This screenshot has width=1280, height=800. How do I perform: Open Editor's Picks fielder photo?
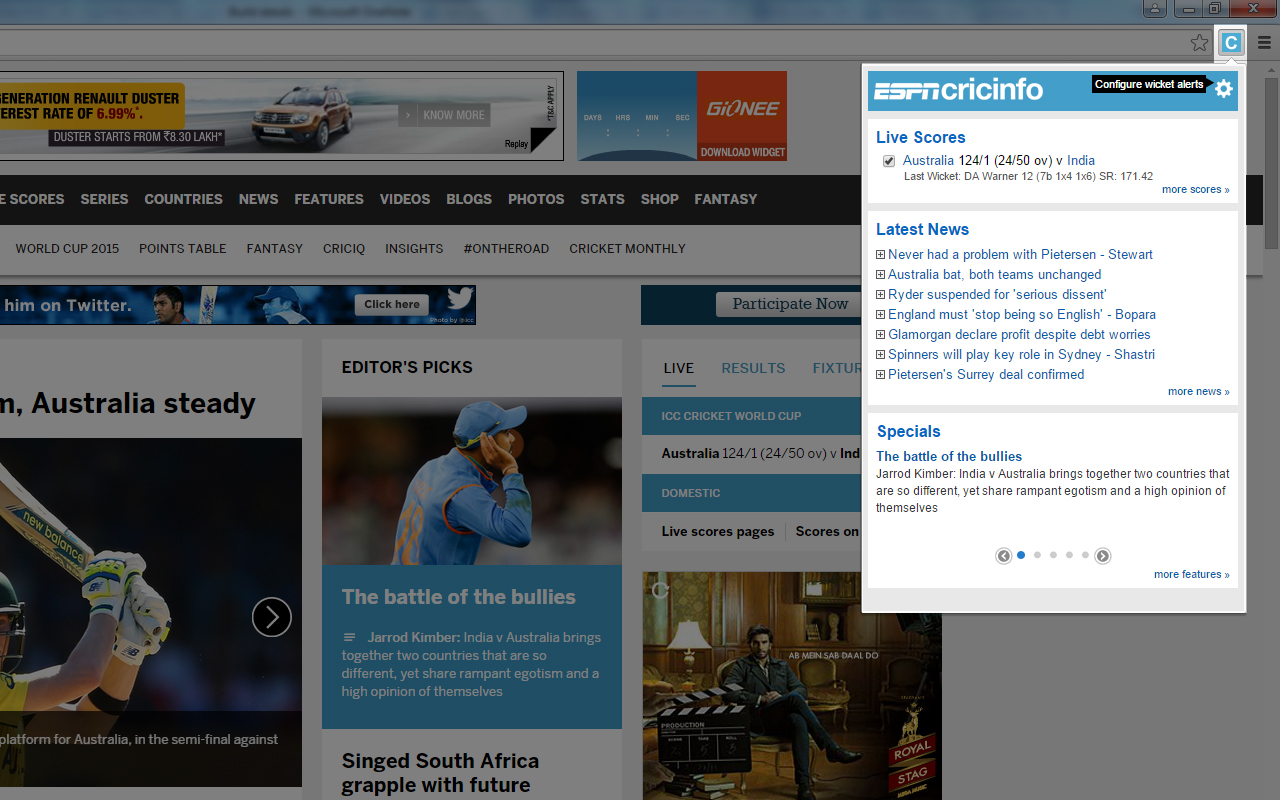pos(472,482)
